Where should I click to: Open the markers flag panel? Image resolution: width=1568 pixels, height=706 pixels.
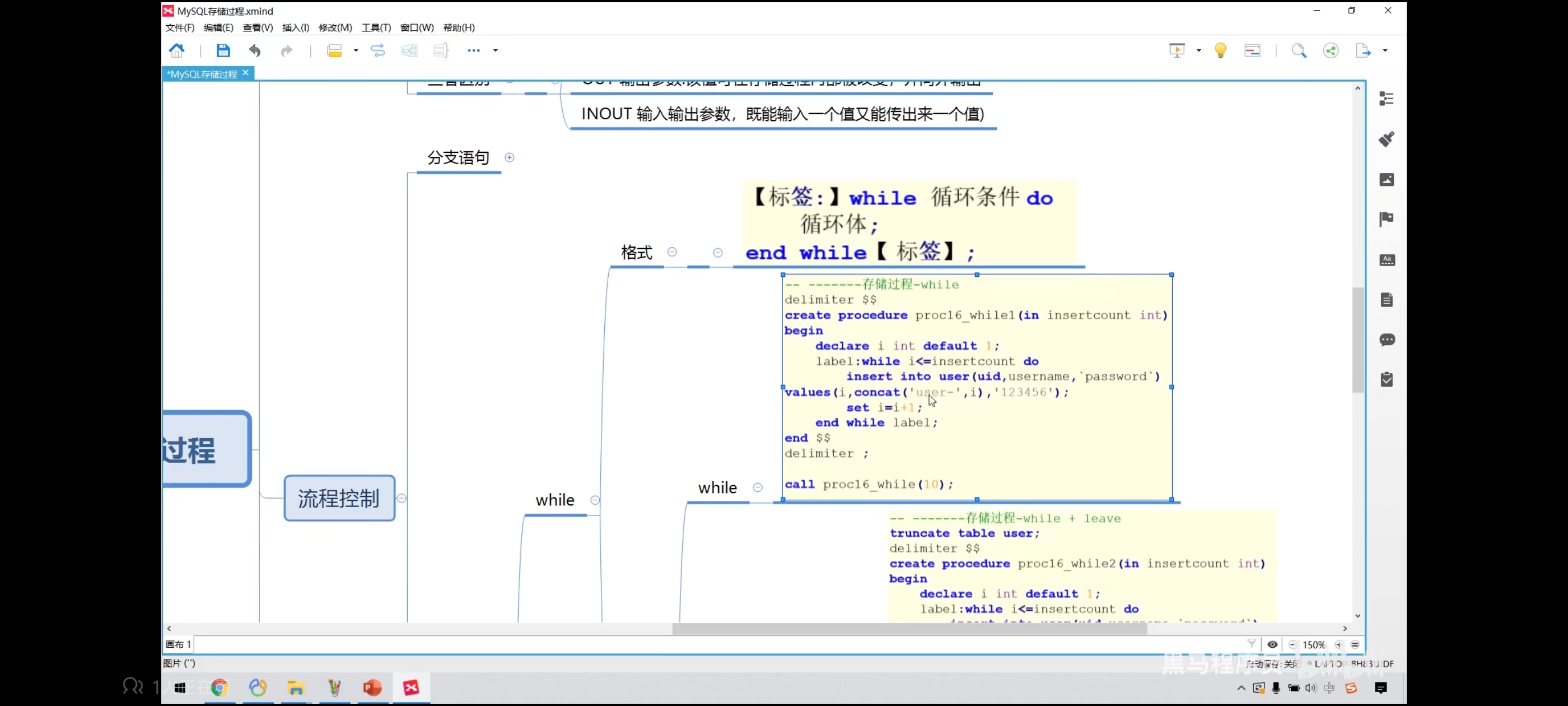(1386, 219)
